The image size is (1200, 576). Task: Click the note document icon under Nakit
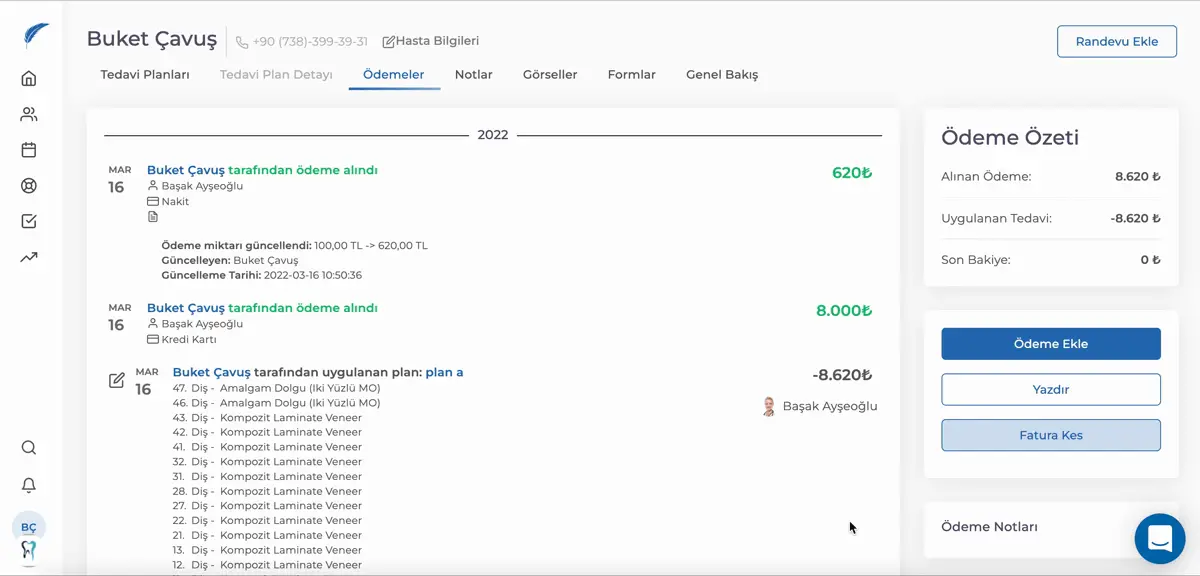[153, 216]
